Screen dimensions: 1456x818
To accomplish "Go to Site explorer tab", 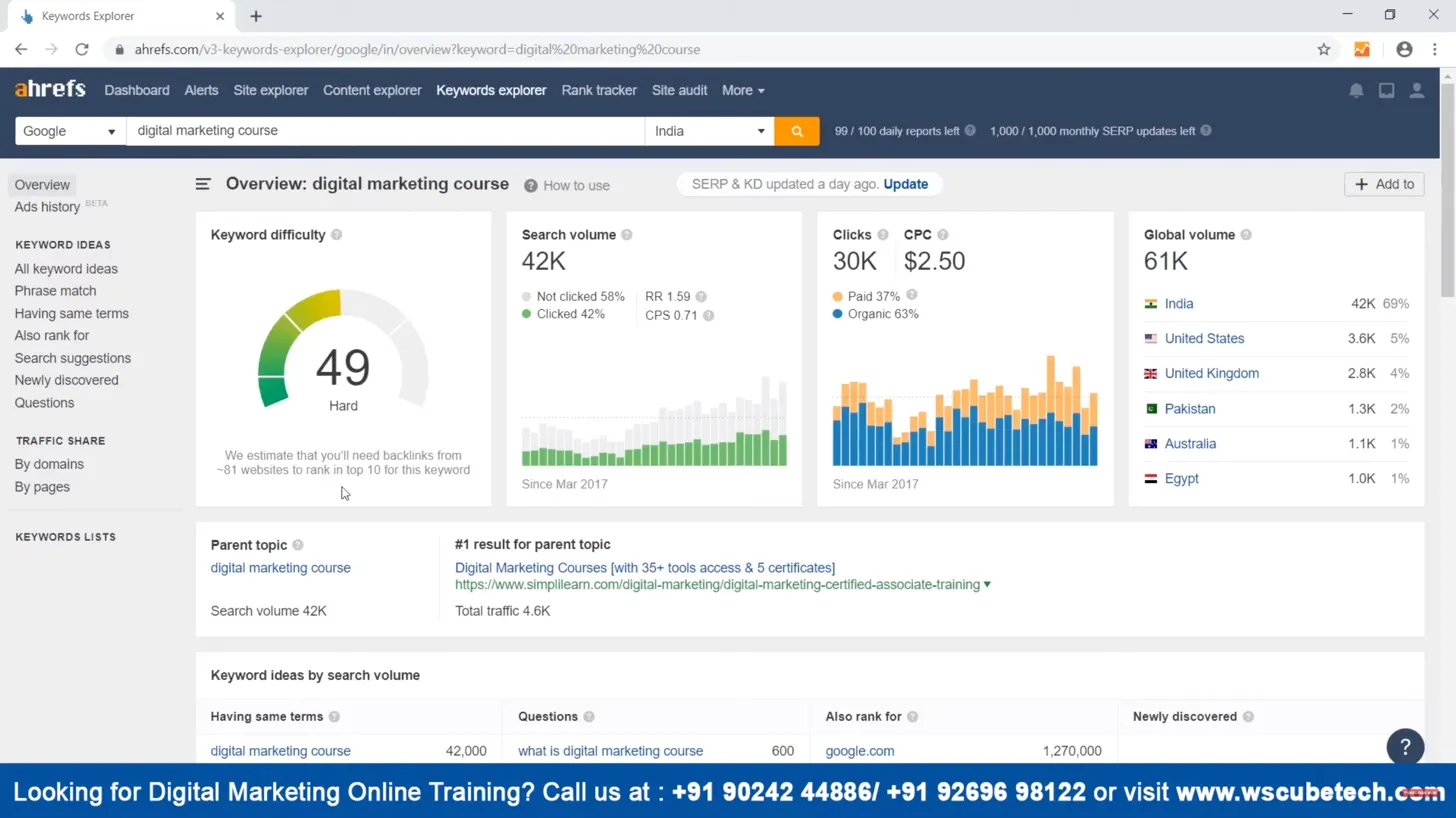I will point(270,90).
